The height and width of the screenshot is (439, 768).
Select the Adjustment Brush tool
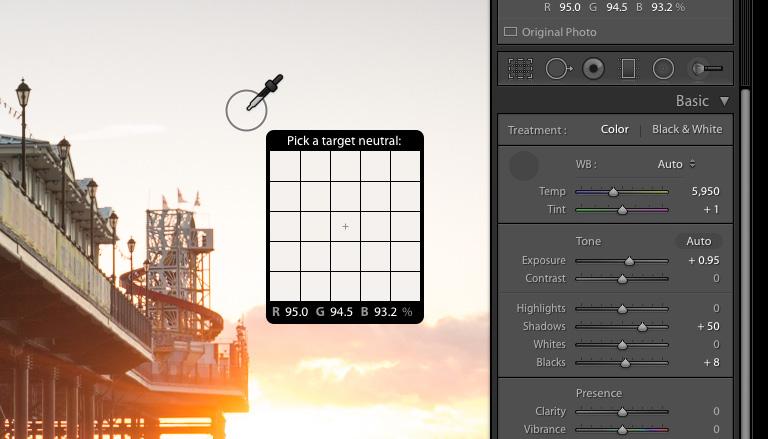click(x=705, y=69)
